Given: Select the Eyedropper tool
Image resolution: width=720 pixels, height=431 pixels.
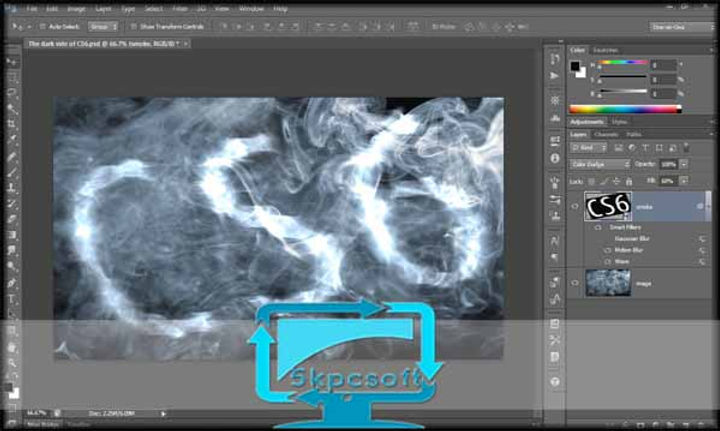Looking at the screenshot, I should point(11,140).
